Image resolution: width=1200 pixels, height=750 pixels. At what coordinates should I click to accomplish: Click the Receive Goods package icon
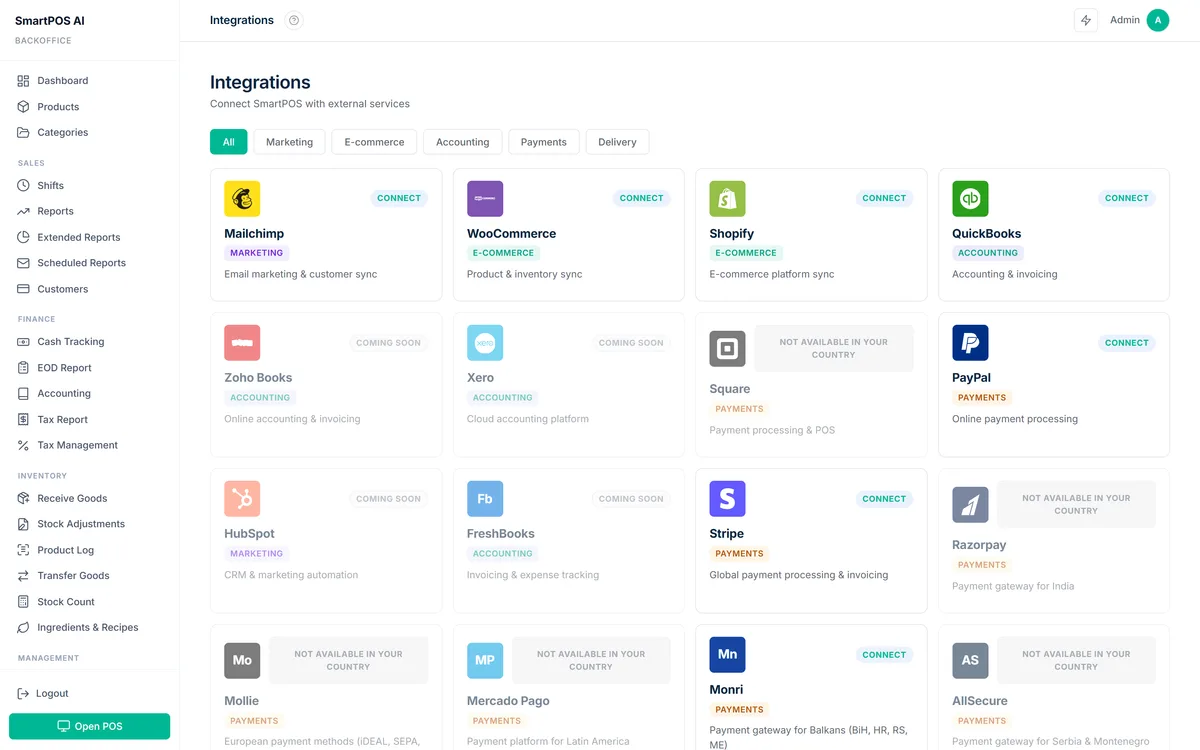click(x=23, y=499)
